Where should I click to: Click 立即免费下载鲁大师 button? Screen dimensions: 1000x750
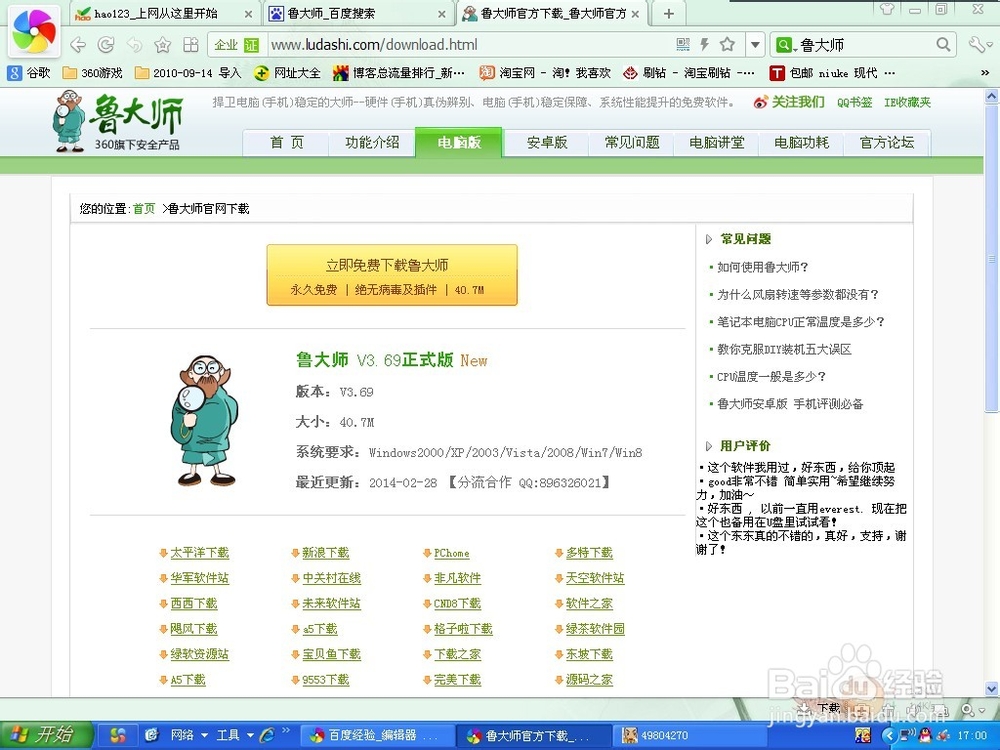392,275
